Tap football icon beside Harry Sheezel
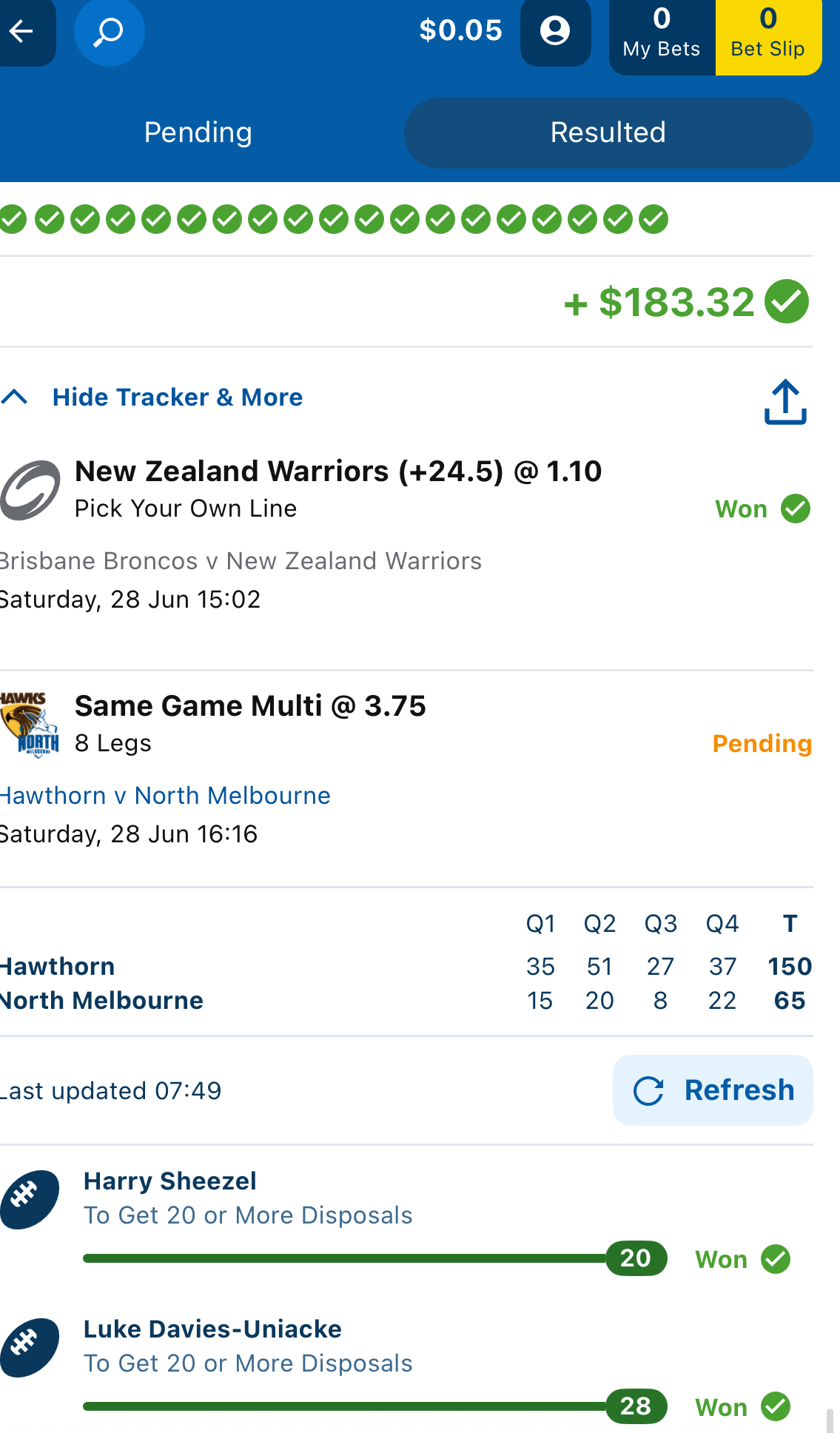The width and height of the screenshot is (840, 1433). pos(30,1199)
